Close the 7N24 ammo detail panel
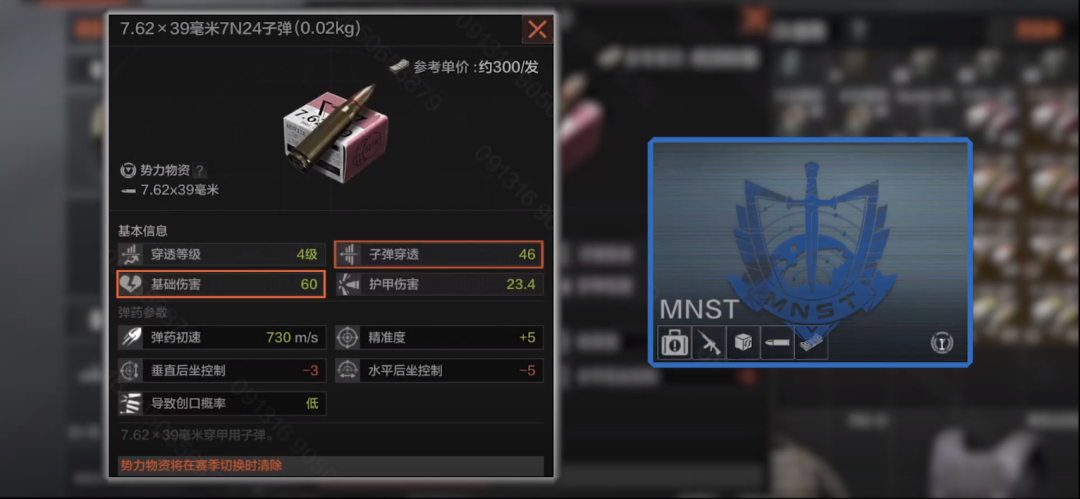 click(537, 30)
